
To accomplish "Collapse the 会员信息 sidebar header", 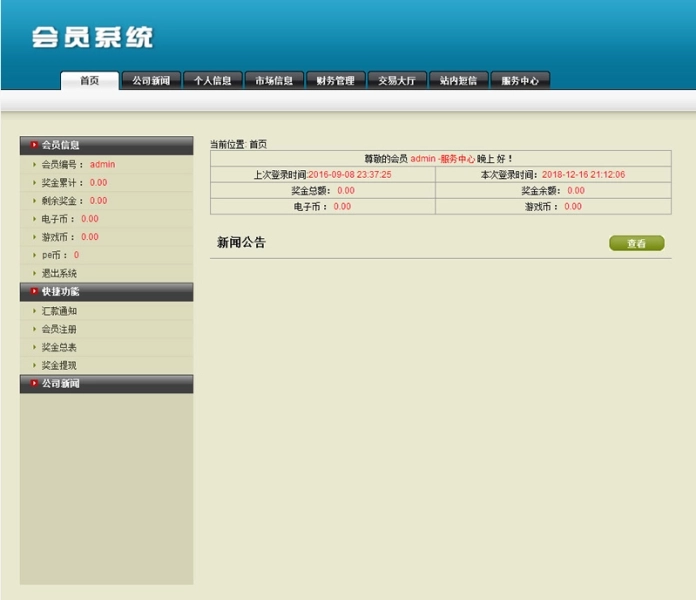I will pyautogui.click(x=107, y=145).
